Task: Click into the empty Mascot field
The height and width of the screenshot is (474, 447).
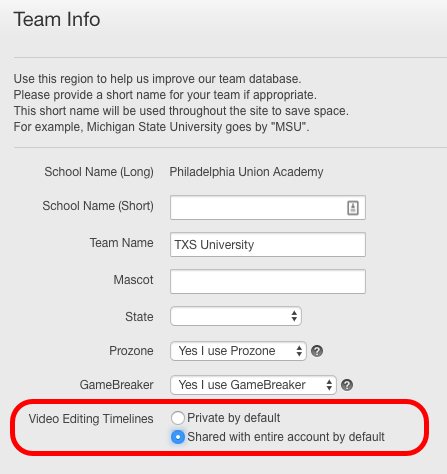Action: [268, 282]
